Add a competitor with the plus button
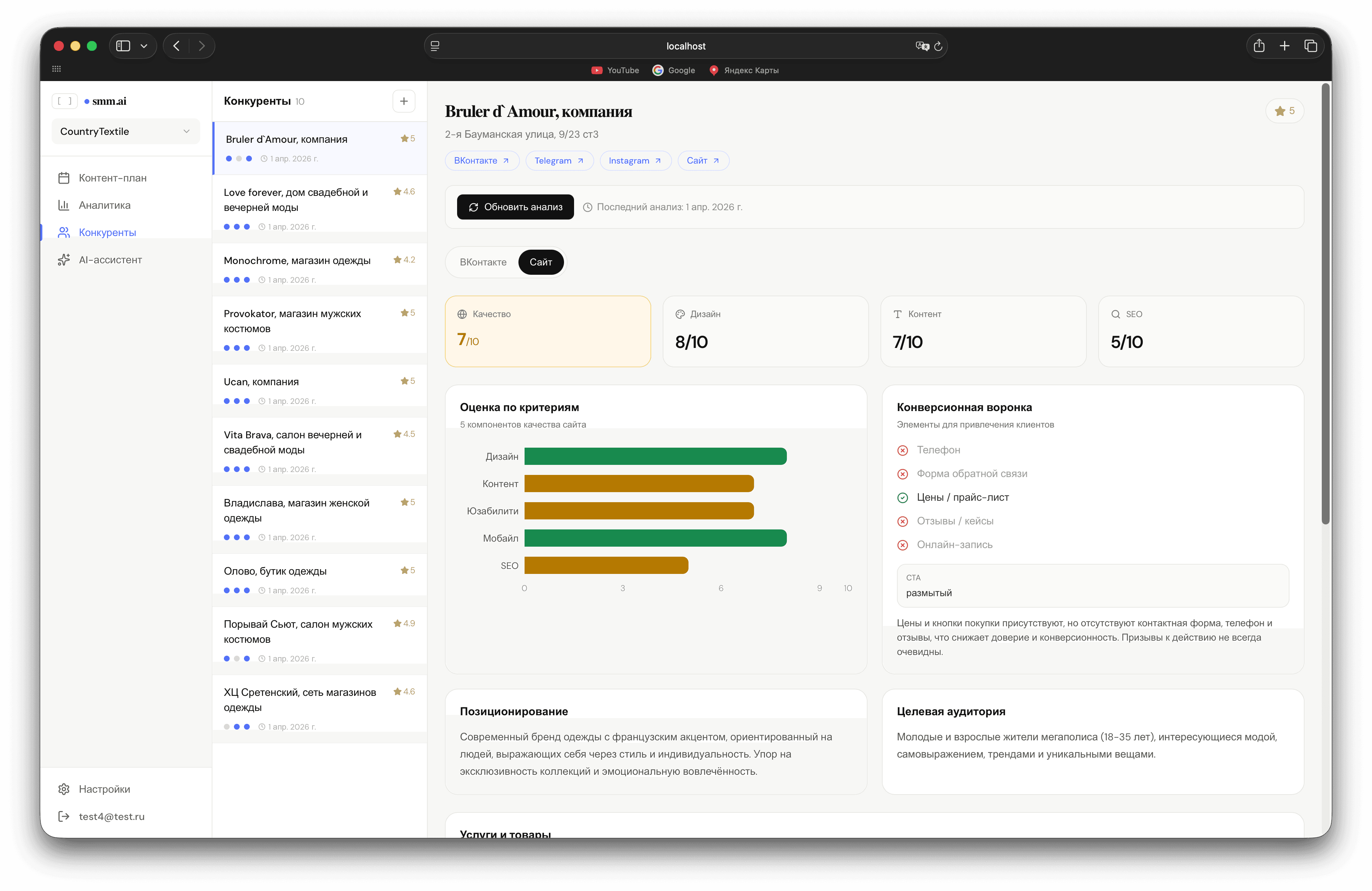The height and width of the screenshot is (891, 1372). coord(404,102)
